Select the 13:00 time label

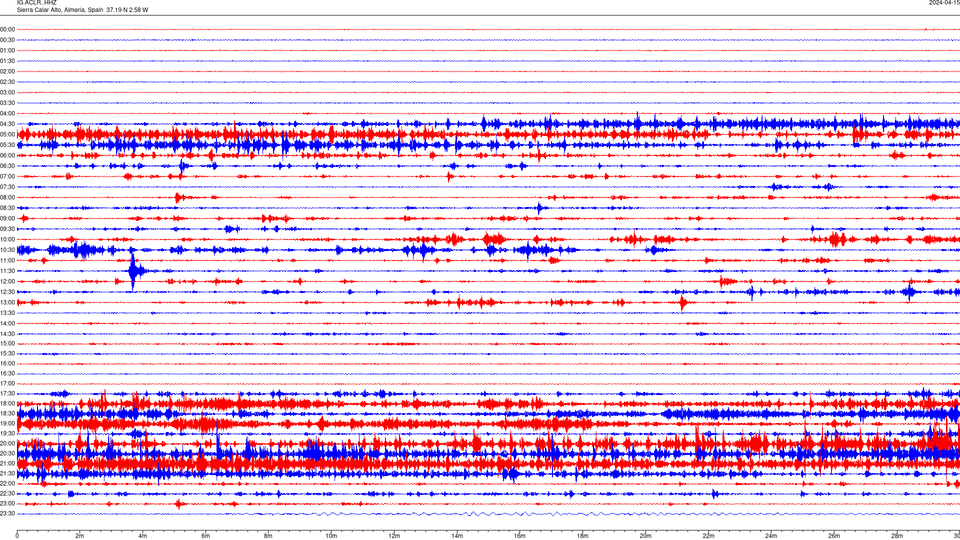coord(7,302)
